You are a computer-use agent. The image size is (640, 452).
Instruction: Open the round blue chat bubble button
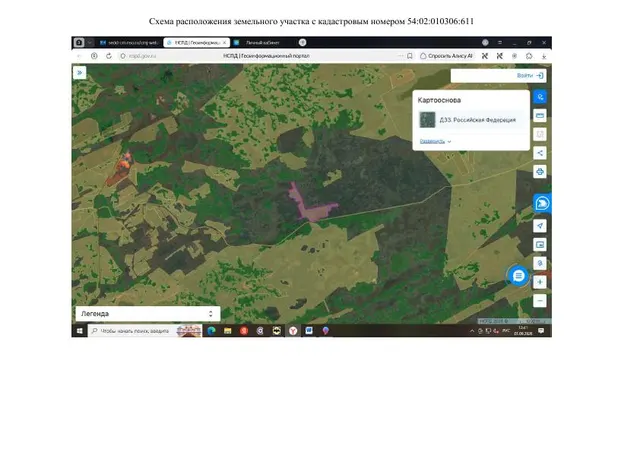click(x=518, y=276)
